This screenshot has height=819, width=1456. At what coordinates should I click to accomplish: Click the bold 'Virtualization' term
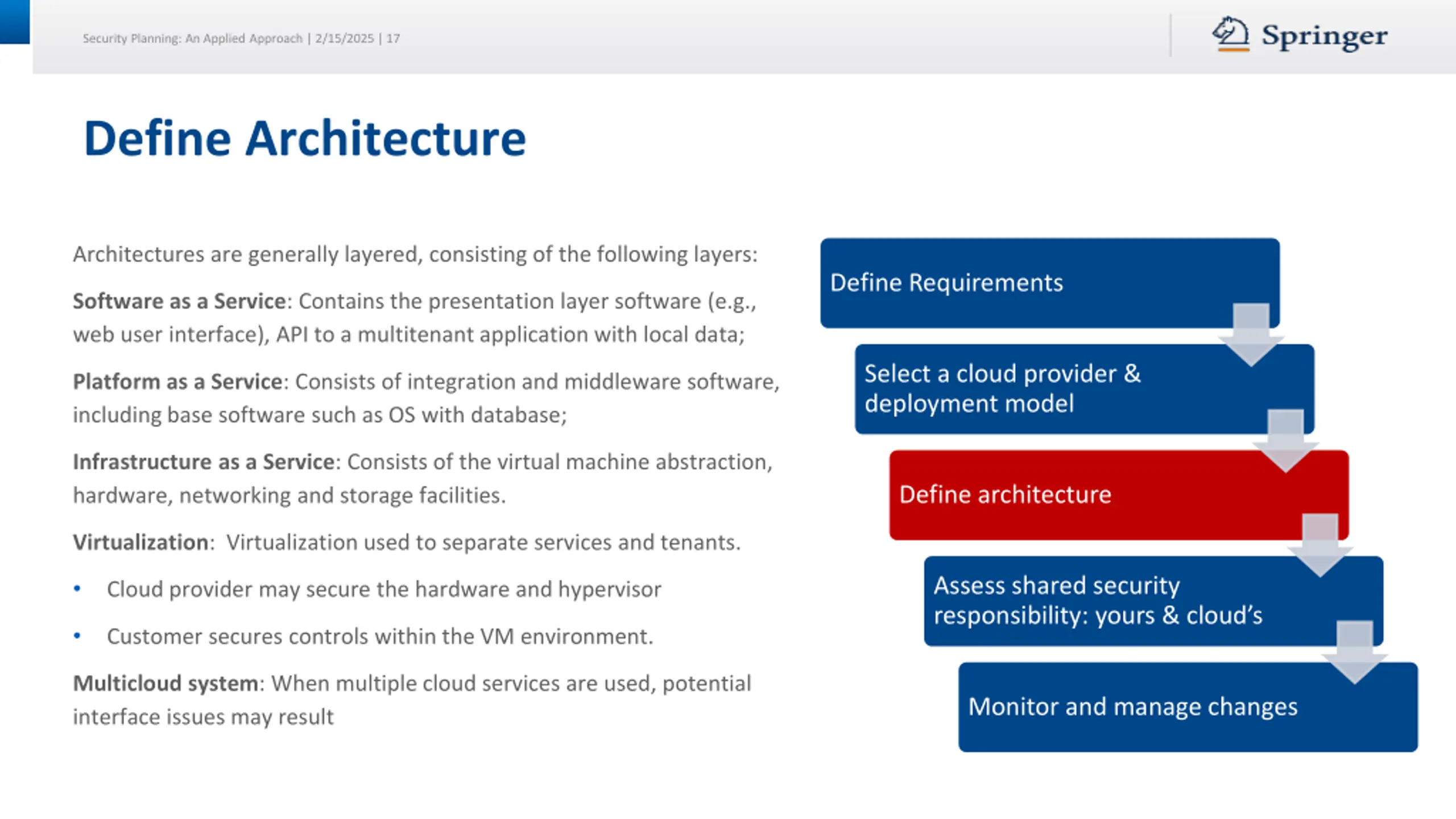pyautogui.click(x=140, y=543)
